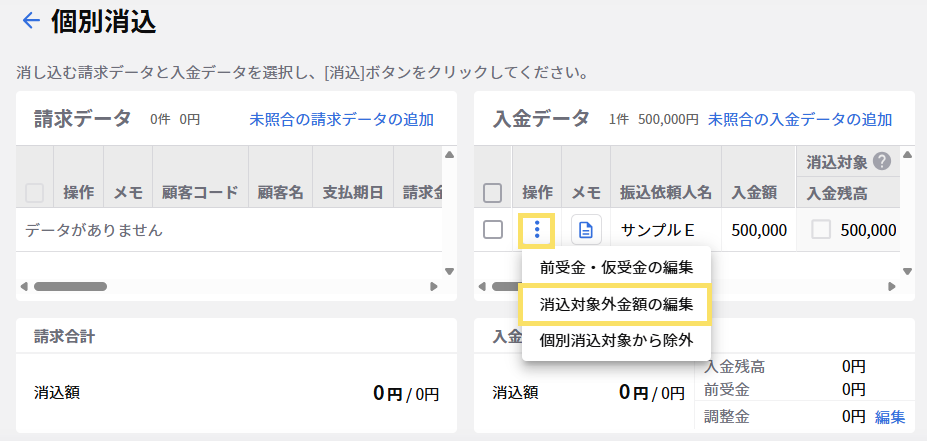Choose 個別消込対象から除外 from menu
The width and height of the screenshot is (927, 441).
pos(616,340)
